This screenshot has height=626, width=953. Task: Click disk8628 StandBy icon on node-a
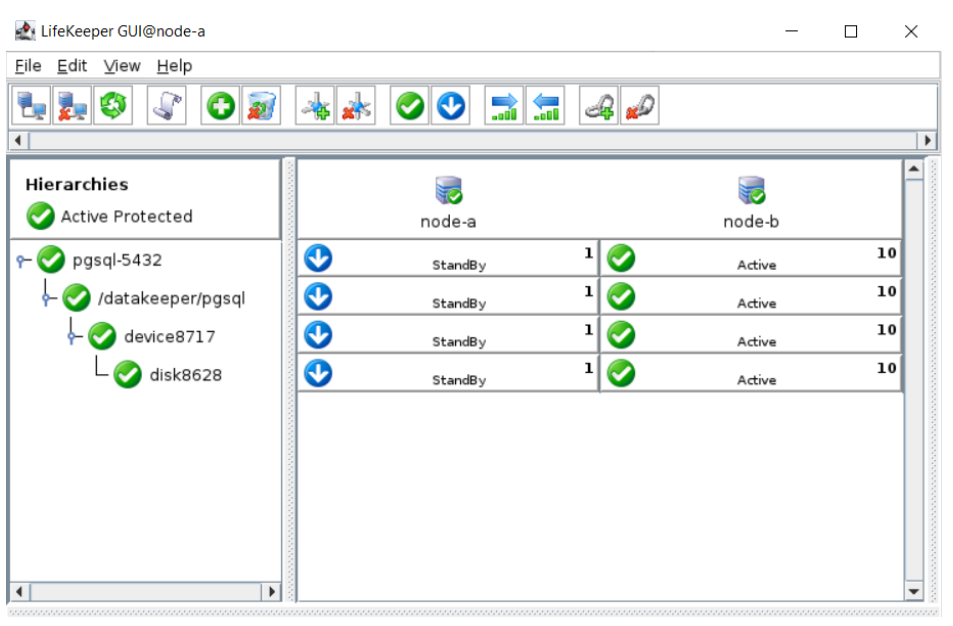[318, 373]
